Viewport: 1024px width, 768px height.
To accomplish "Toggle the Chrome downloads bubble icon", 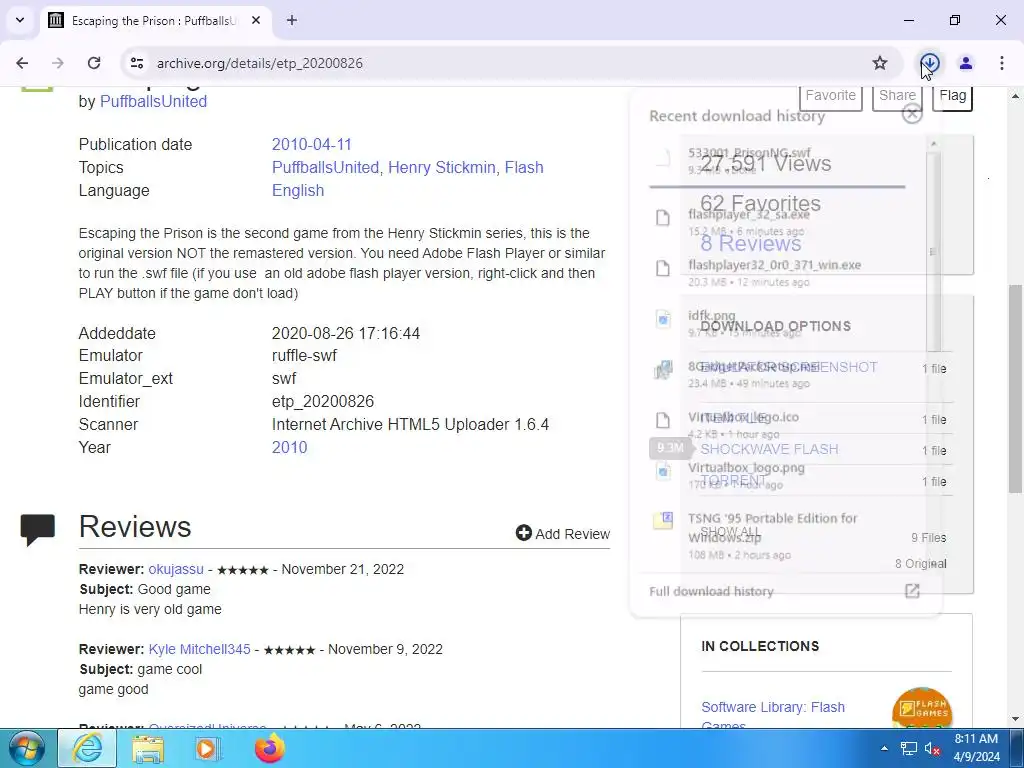I will [x=930, y=63].
